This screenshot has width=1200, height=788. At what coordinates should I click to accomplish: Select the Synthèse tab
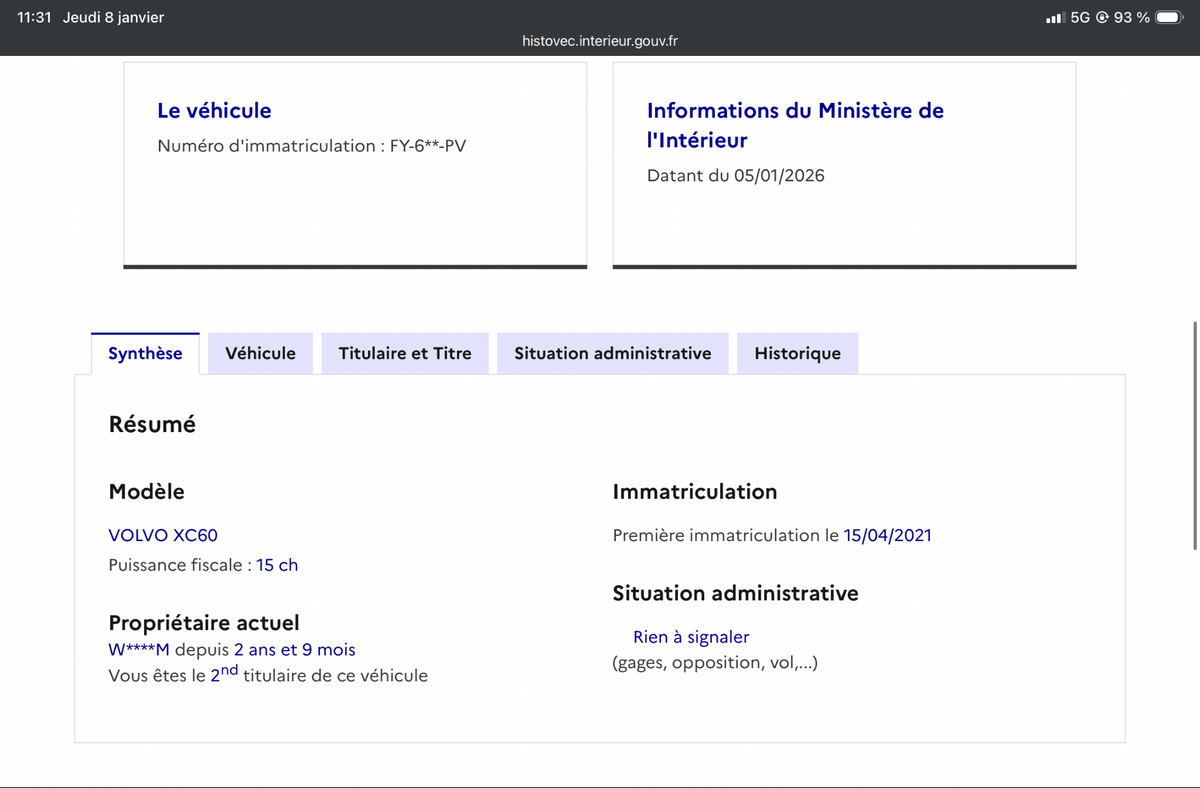tap(145, 353)
